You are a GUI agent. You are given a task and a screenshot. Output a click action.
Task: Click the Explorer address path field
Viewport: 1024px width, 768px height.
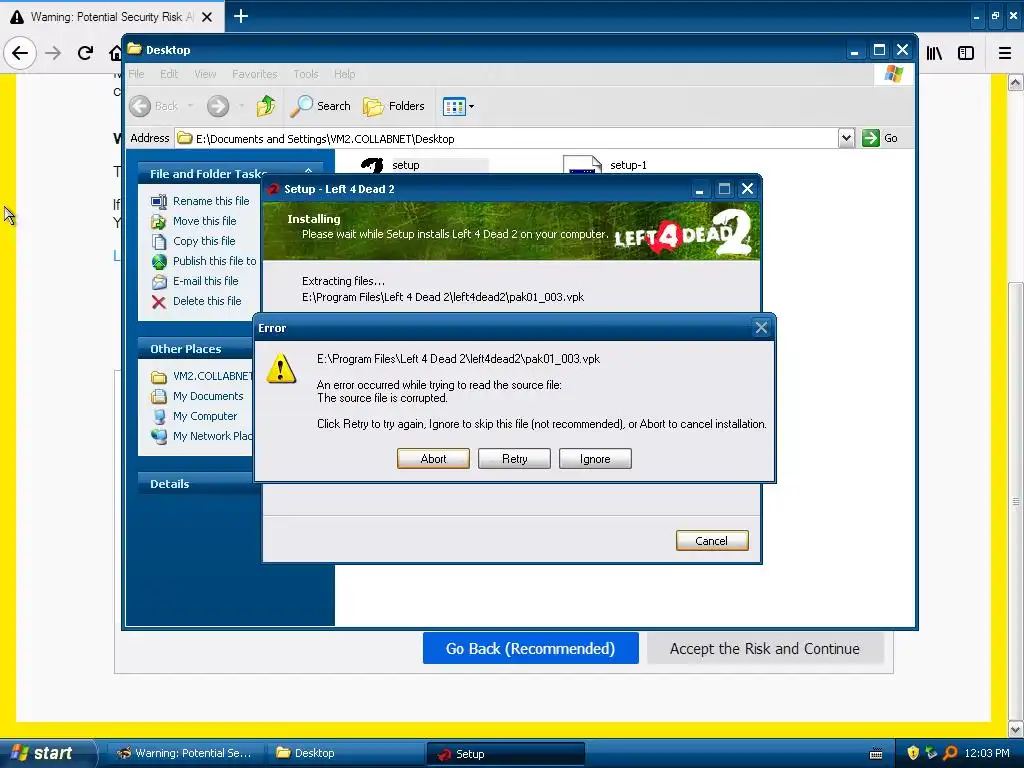[x=507, y=138]
